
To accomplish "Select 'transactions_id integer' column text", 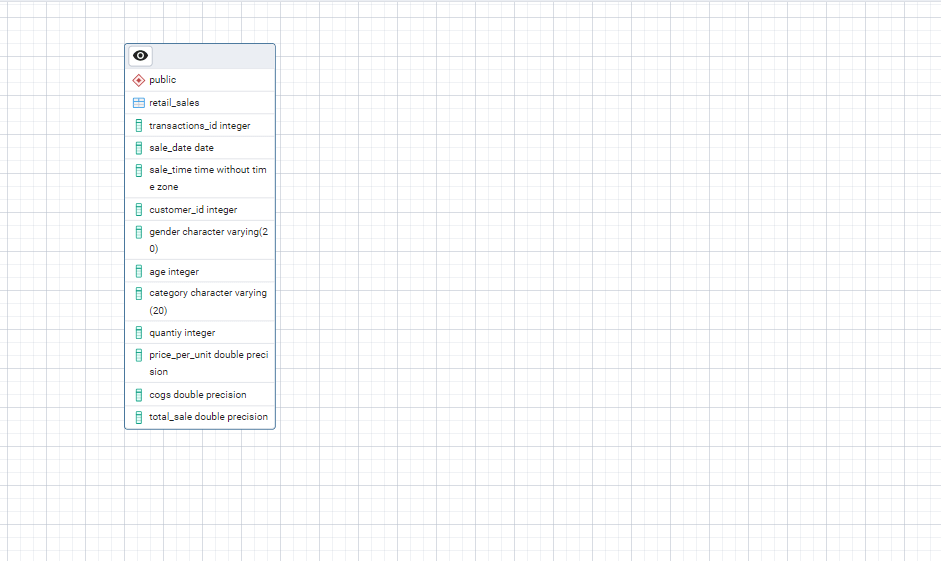I will click(200, 125).
